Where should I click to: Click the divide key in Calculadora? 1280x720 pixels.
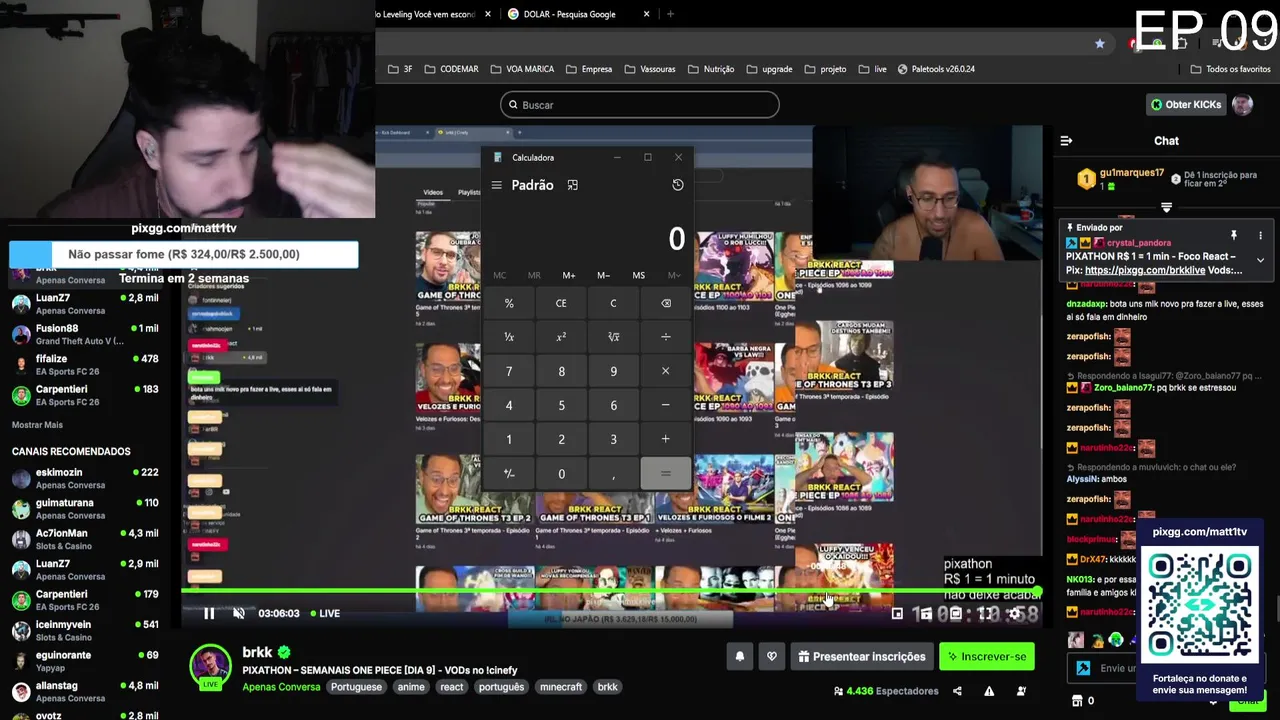(666, 337)
